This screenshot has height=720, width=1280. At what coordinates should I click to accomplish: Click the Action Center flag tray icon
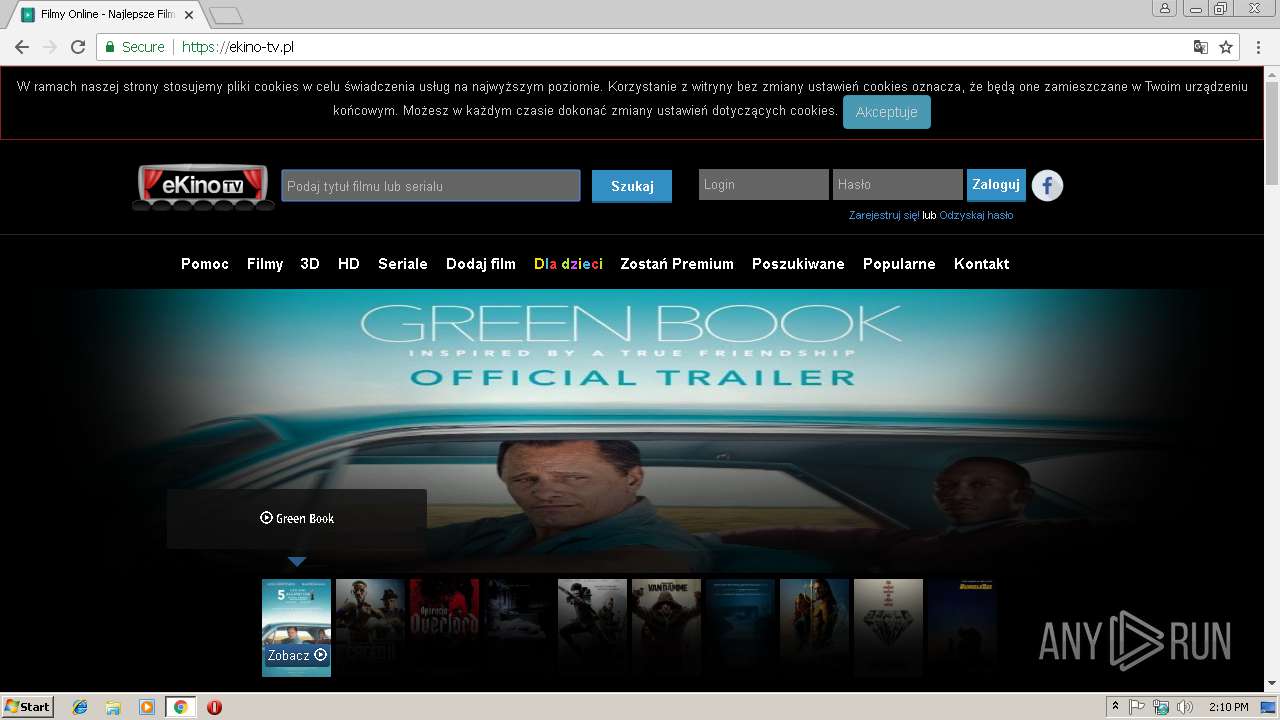point(1137,707)
